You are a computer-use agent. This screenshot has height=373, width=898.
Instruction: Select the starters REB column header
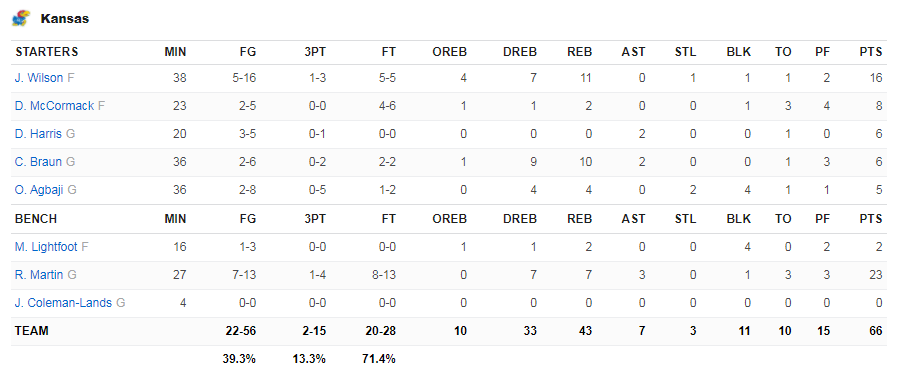[x=580, y=52]
